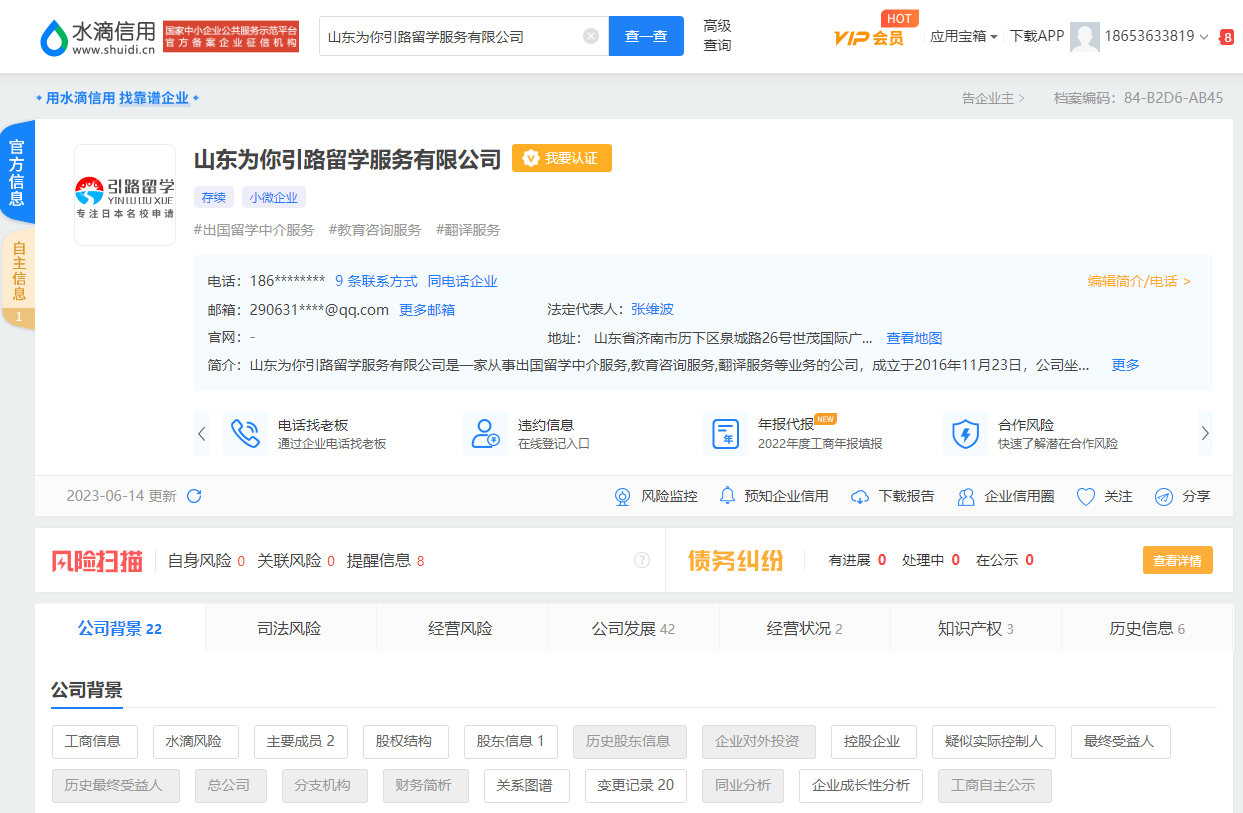Screen dimensions: 1243x813
Task: Switch to the 经营风险 tab
Action: click(461, 629)
